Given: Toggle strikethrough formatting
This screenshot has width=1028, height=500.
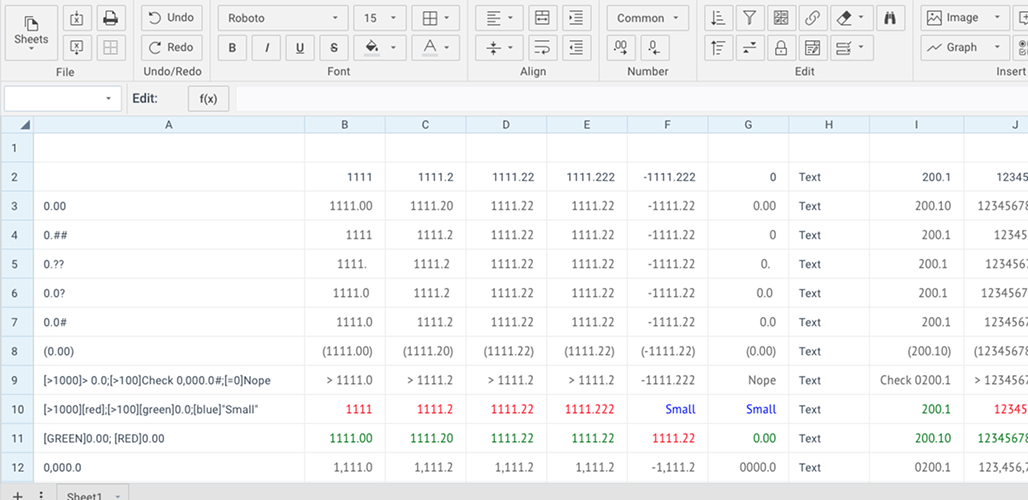Looking at the screenshot, I should [x=333, y=47].
